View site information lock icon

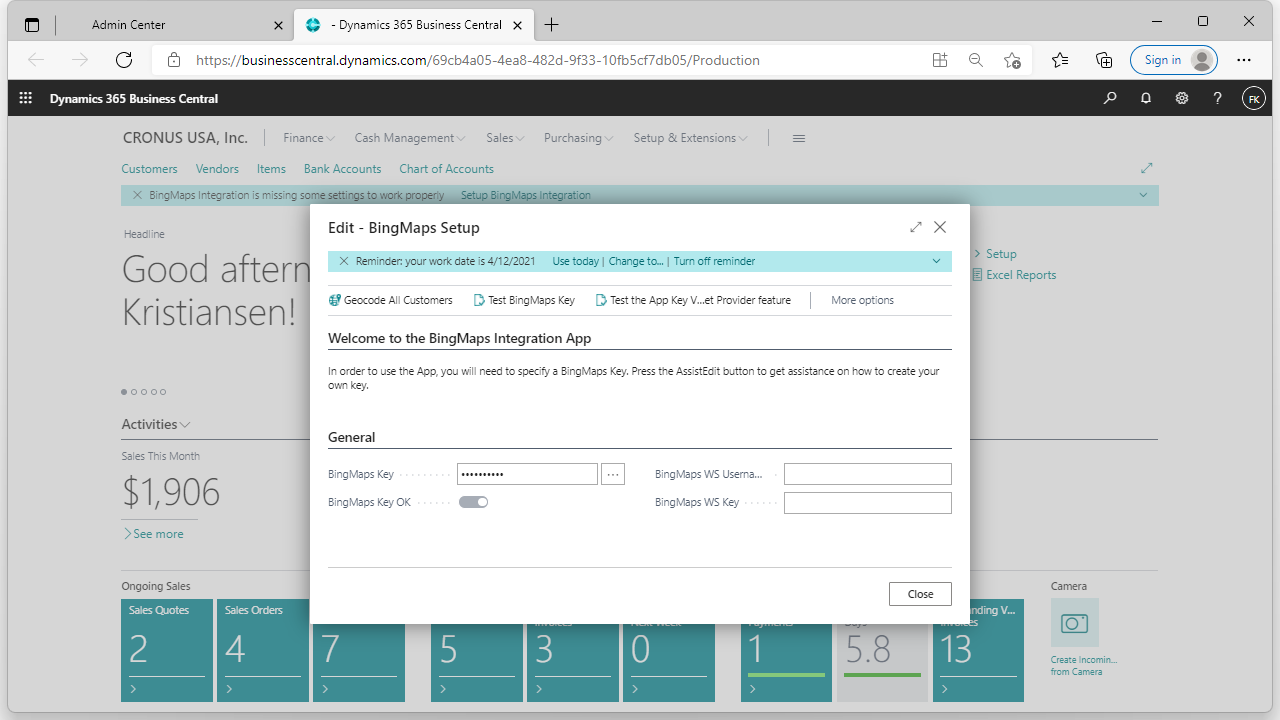174,60
